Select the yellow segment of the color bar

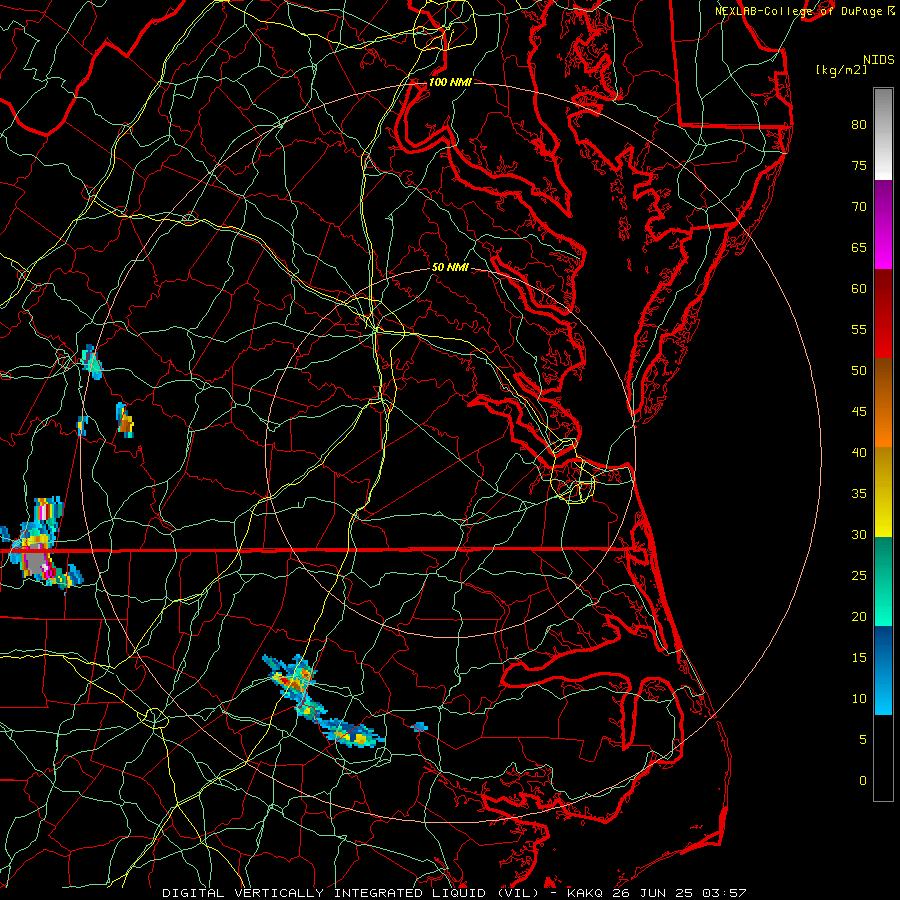(x=883, y=492)
